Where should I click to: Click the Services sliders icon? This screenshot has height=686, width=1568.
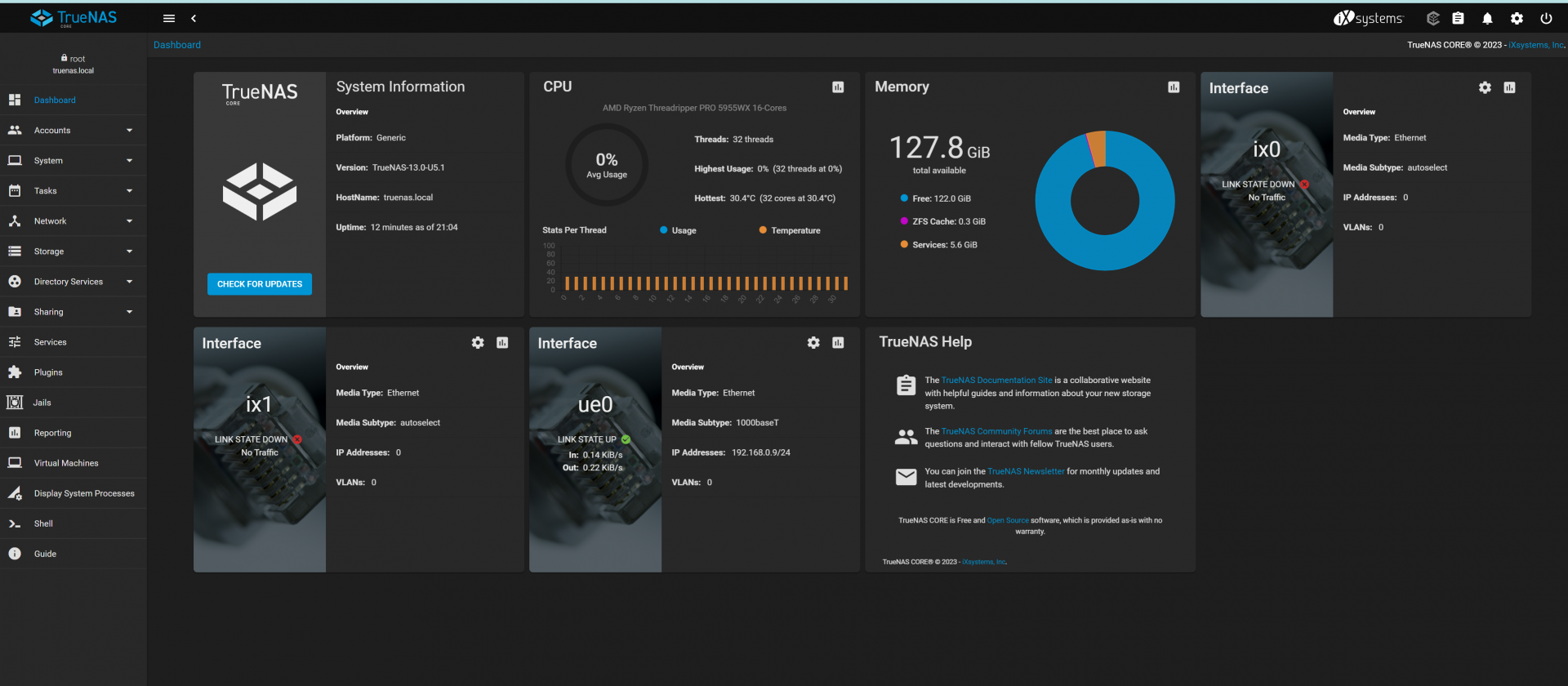click(x=15, y=342)
